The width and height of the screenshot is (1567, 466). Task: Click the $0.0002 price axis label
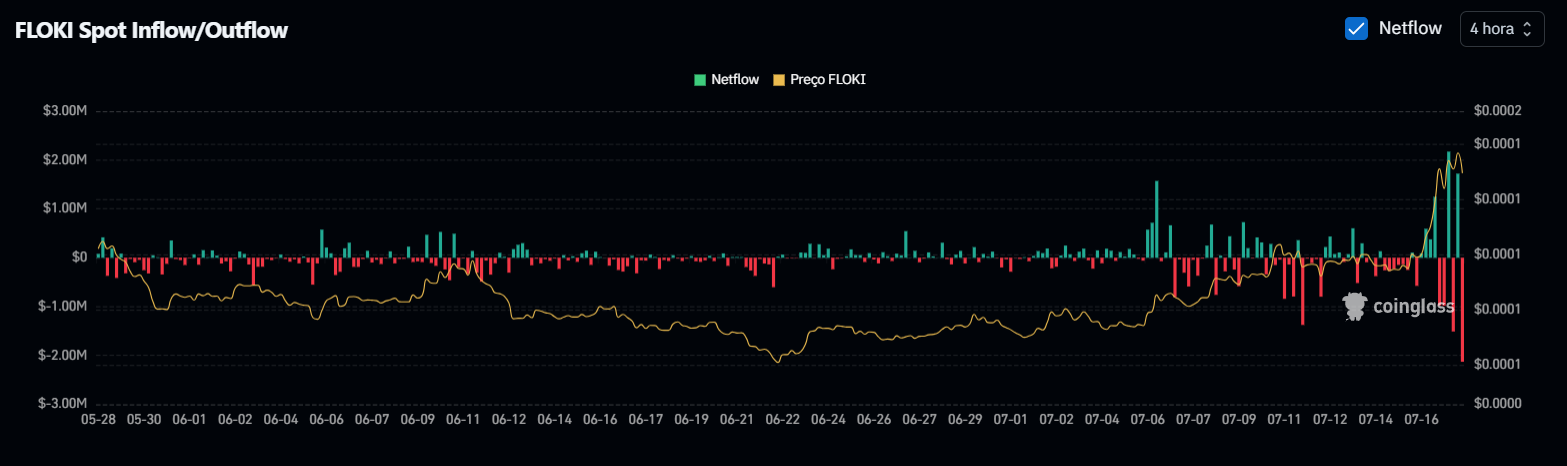[x=1498, y=110]
